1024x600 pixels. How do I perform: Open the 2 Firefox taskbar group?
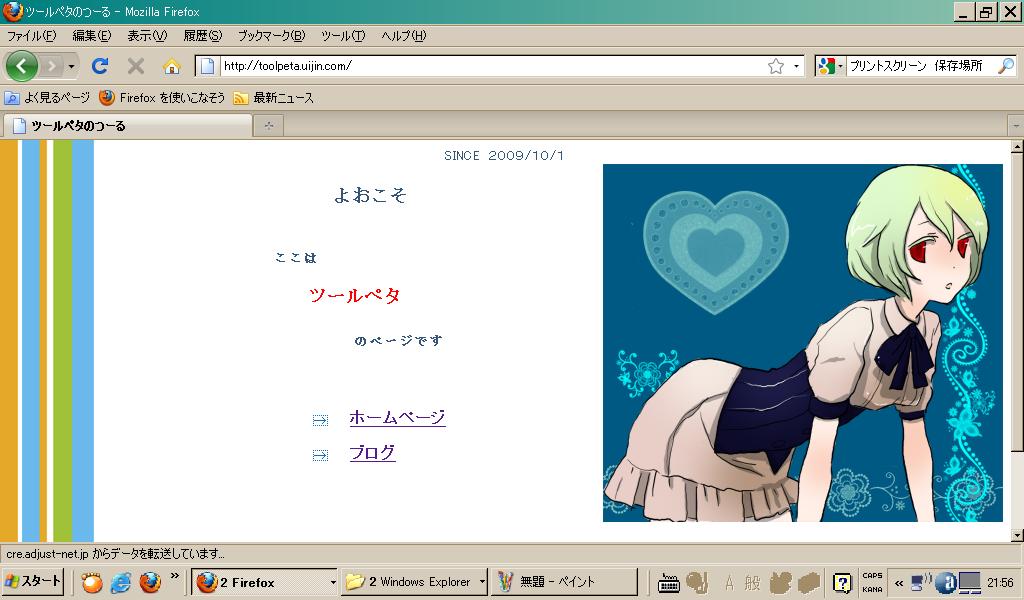[x=266, y=582]
